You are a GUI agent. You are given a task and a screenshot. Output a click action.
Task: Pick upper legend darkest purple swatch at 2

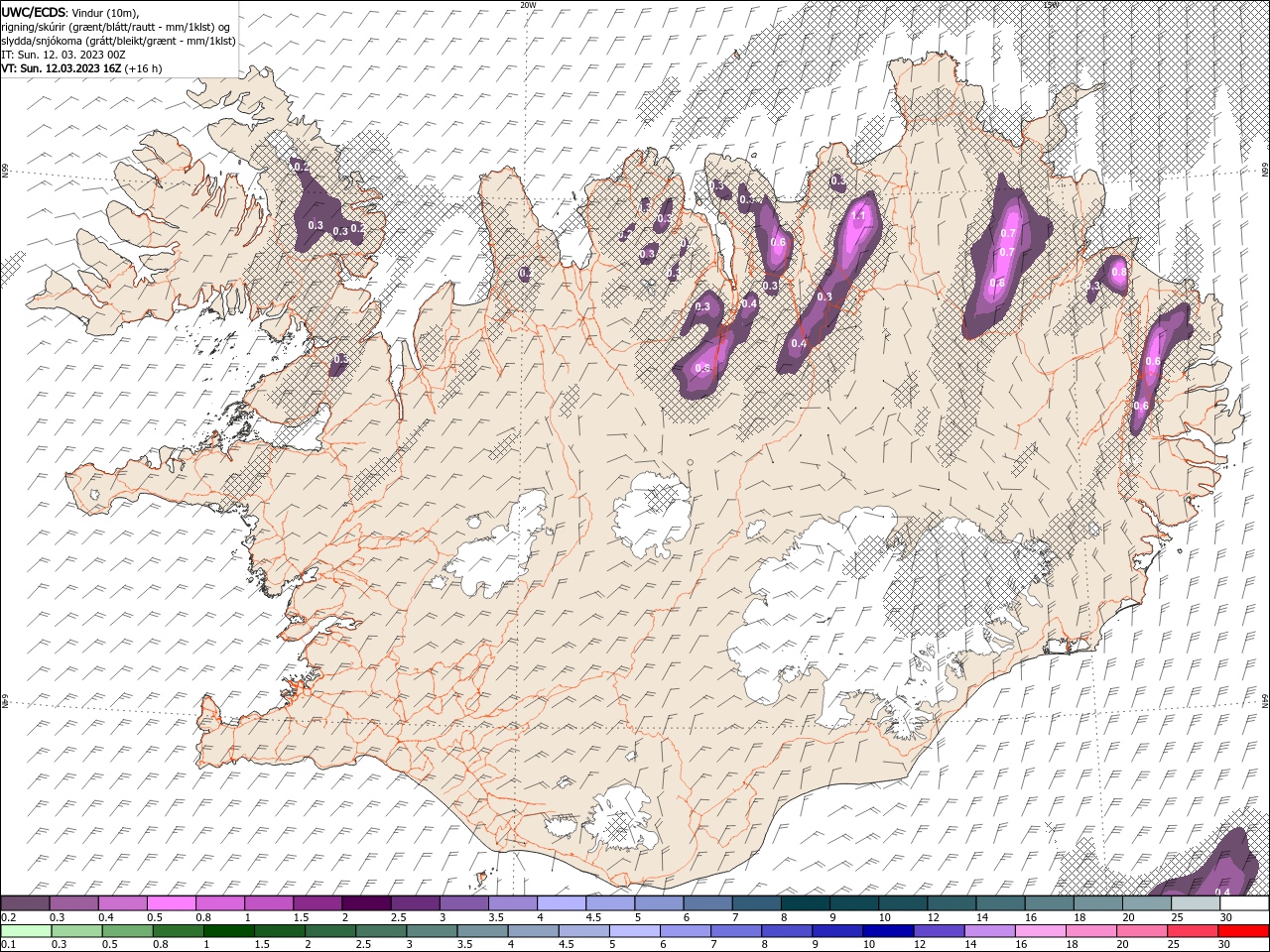coord(366,903)
